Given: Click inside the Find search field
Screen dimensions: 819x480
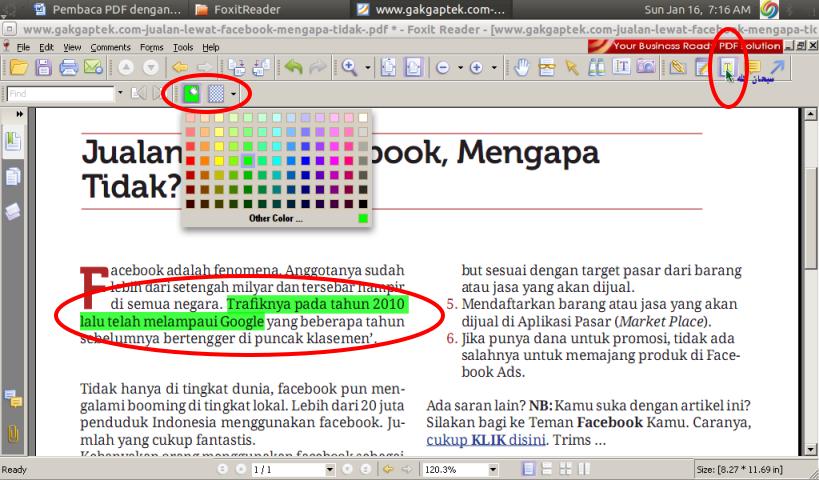Looking at the screenshot, I should tap(61, 93).
